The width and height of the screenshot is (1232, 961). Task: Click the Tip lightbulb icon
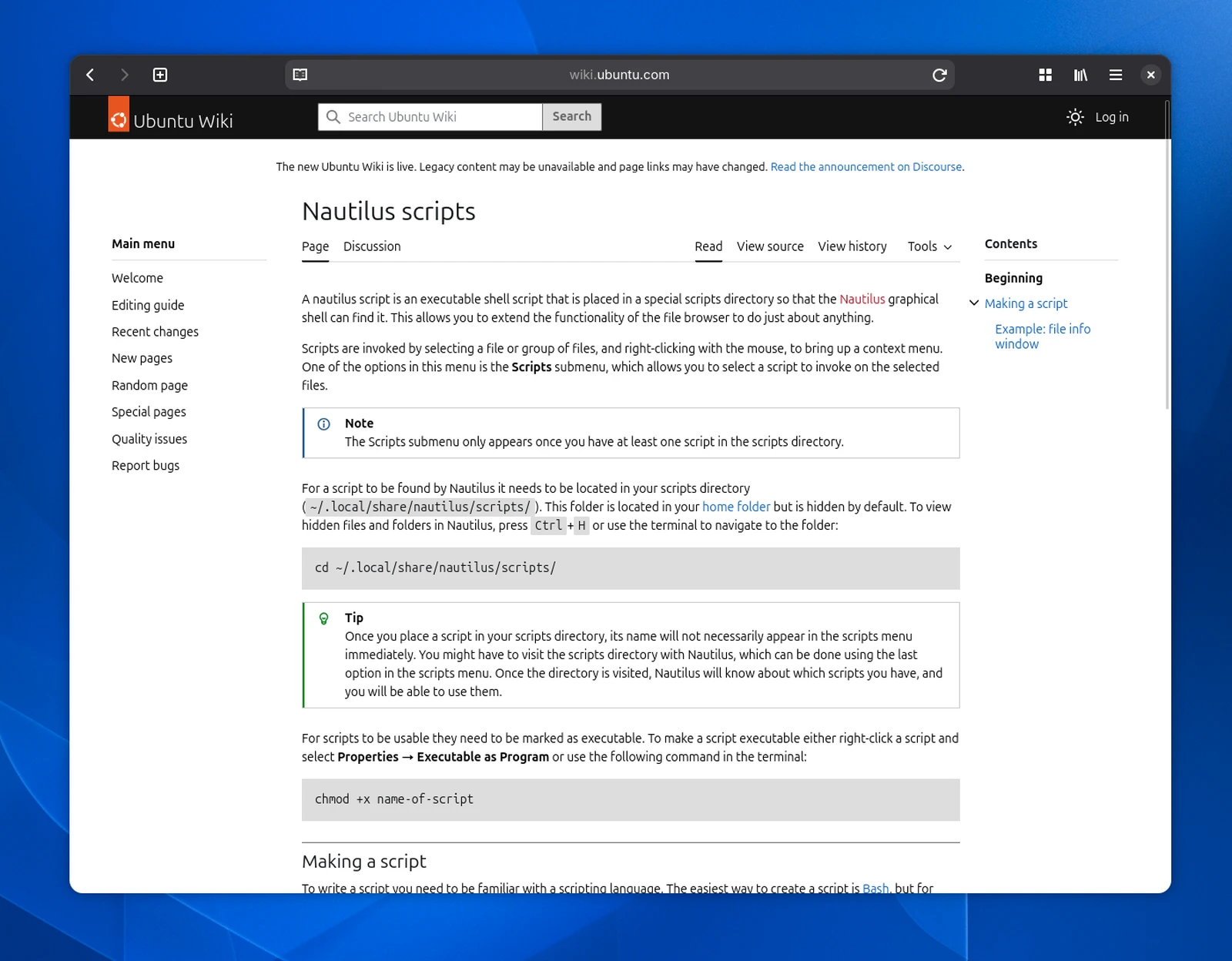324,618
